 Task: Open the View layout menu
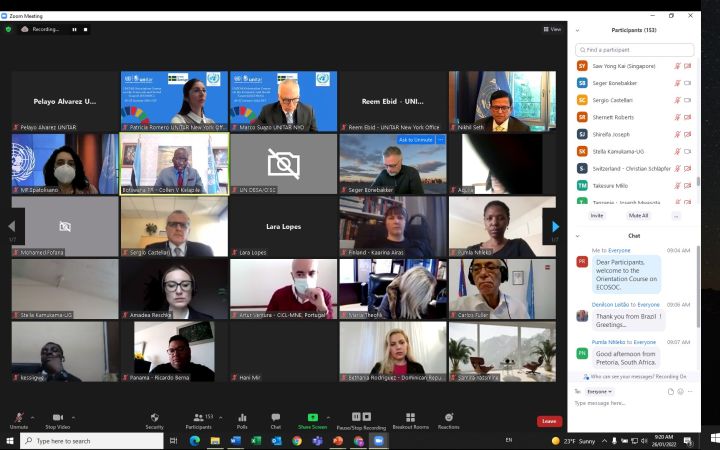553,29
